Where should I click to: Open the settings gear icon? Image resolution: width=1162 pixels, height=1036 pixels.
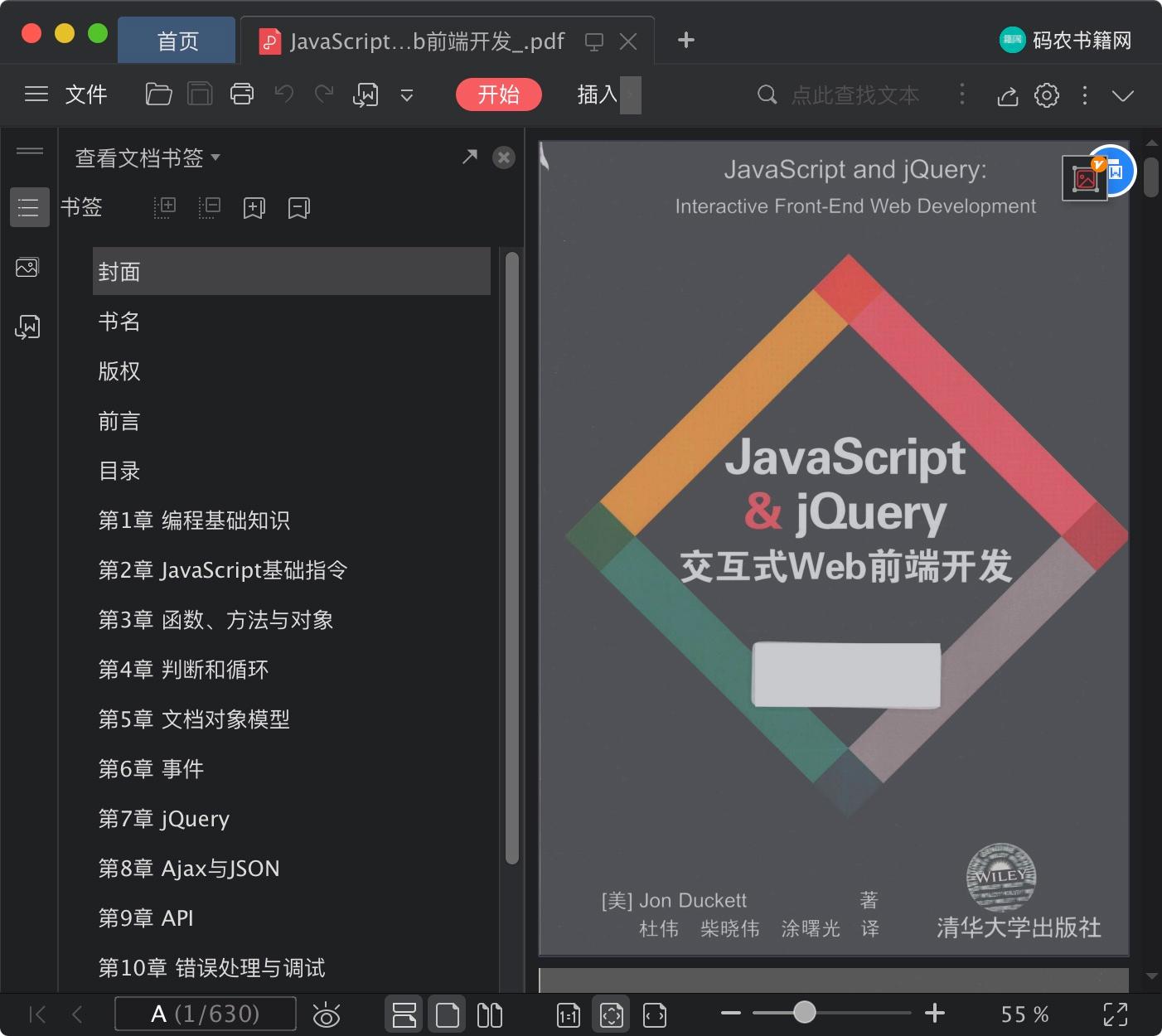pos(1047,95)
